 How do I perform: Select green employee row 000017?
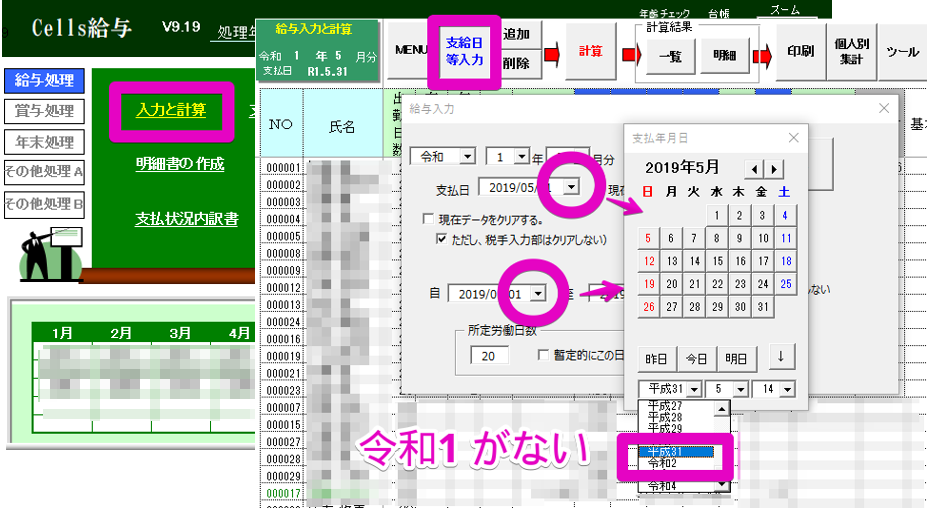pyautogui.click(x=284, y=494)
